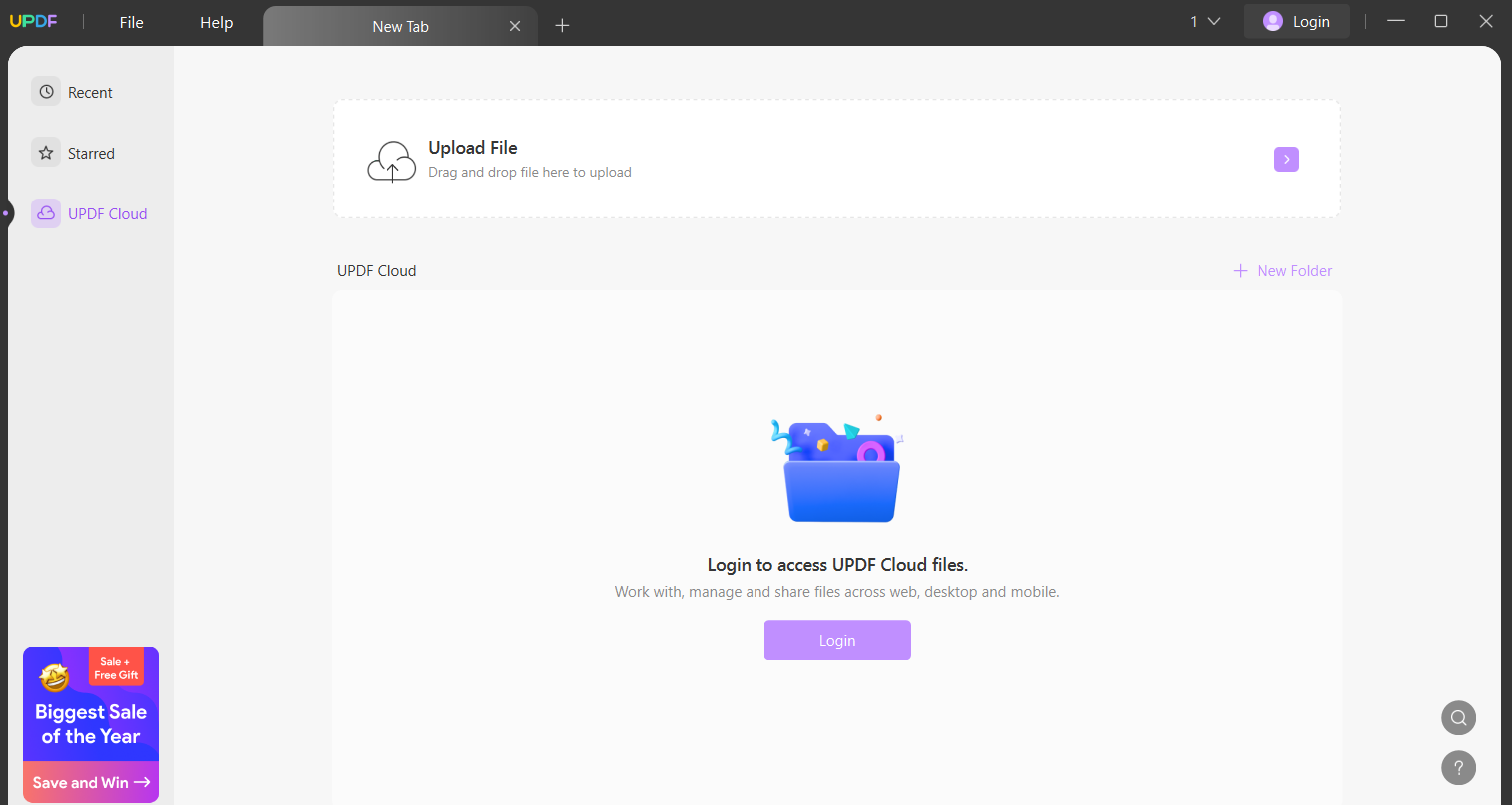Image resolution: width=1512 pixels, height=805 pixels.
Task: Click the avatar icon inside the Login button
Action: pyautogui.click(x=1272, y=21)
